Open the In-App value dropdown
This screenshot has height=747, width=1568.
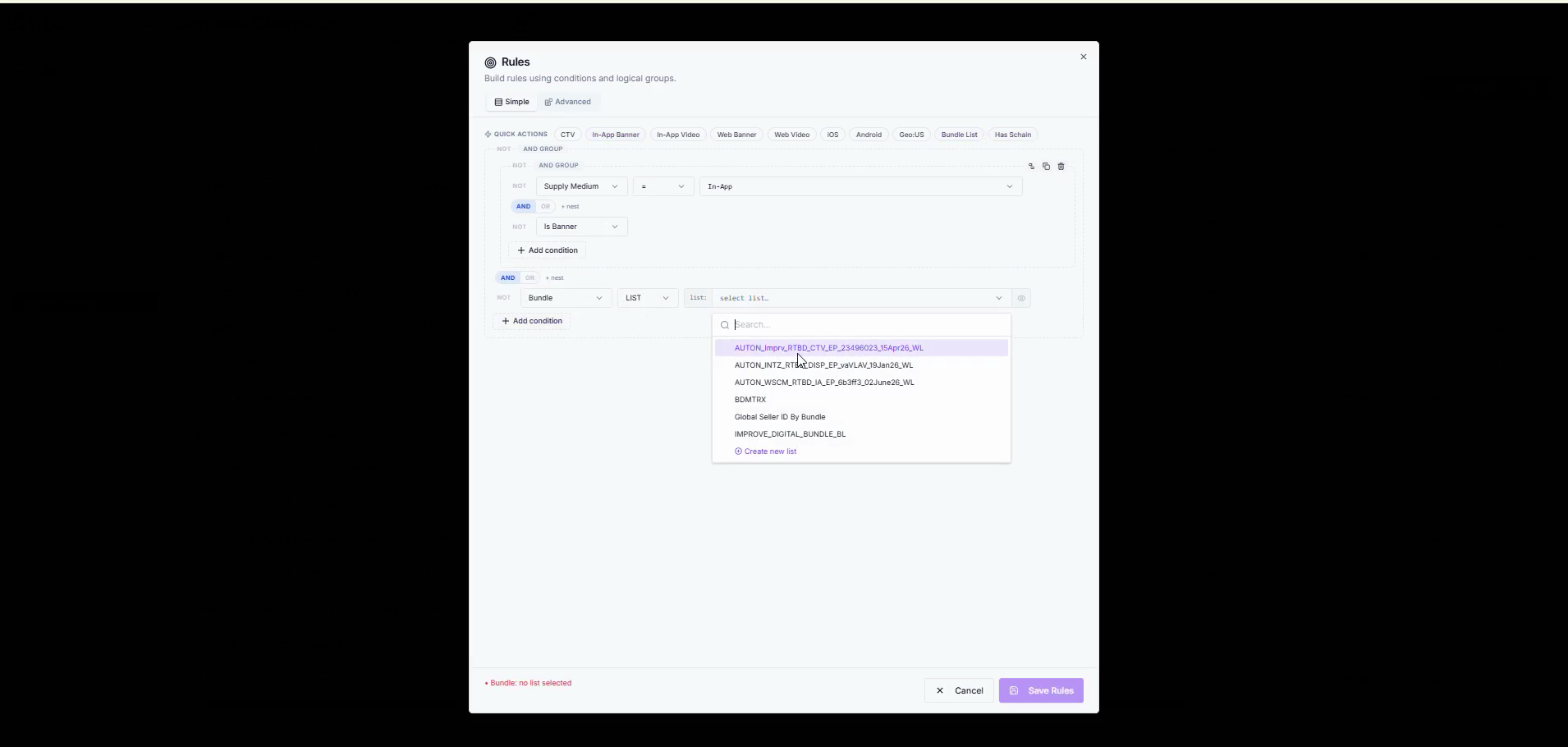pyautogui.click(x=860, y=186)
